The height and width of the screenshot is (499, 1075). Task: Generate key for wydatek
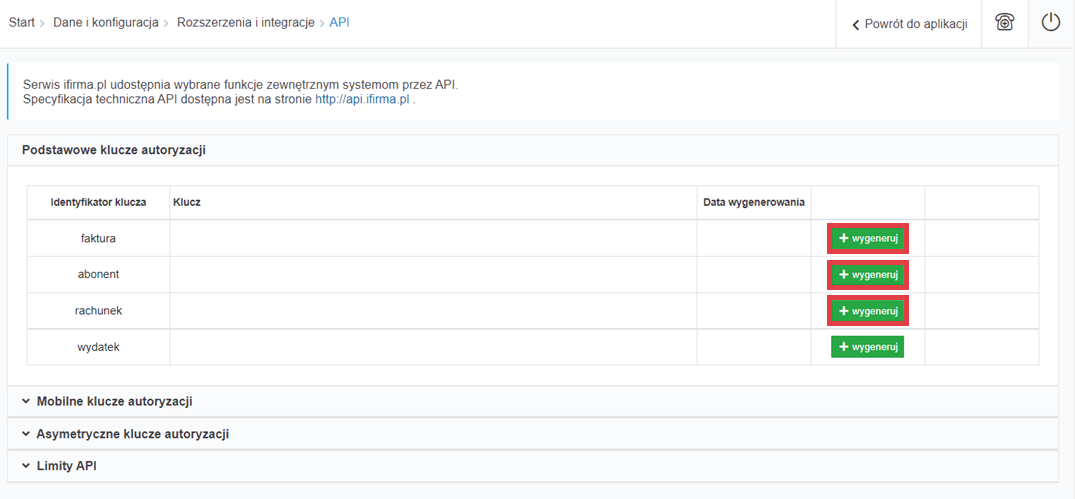pyautogui.click(x=867, y=347)
